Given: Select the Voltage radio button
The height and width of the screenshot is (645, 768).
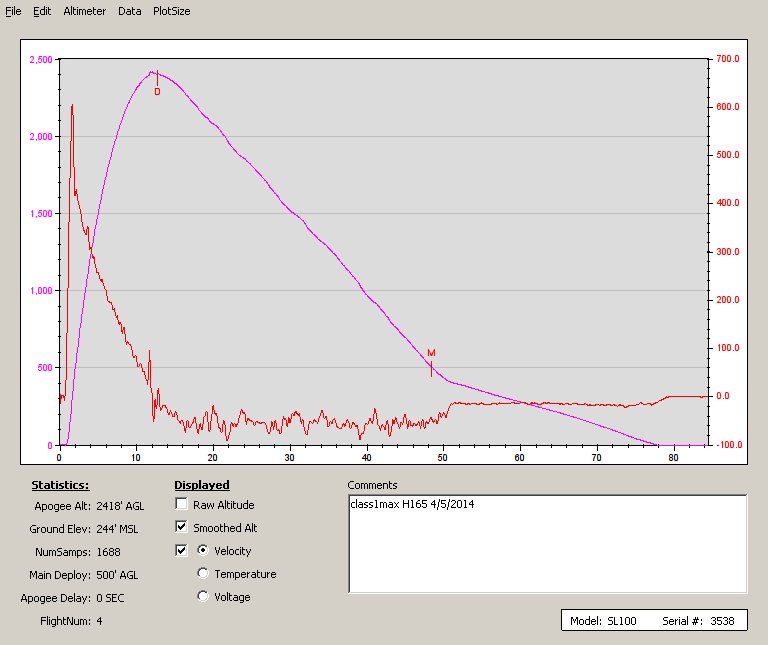Looking at the screenshot, I should pyautogui.click(x=204, y=597).
